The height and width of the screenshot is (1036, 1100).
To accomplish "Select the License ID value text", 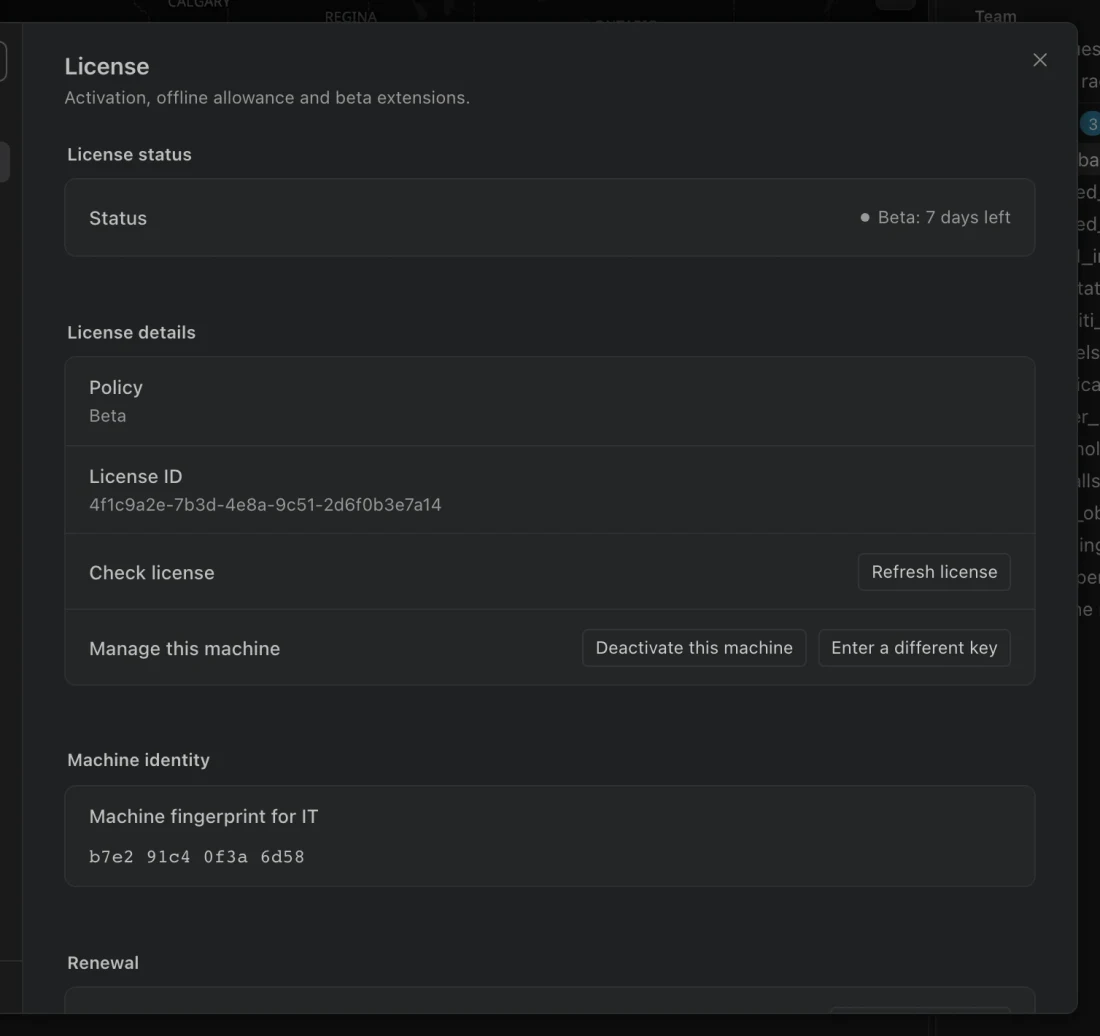I will (265, 505).
